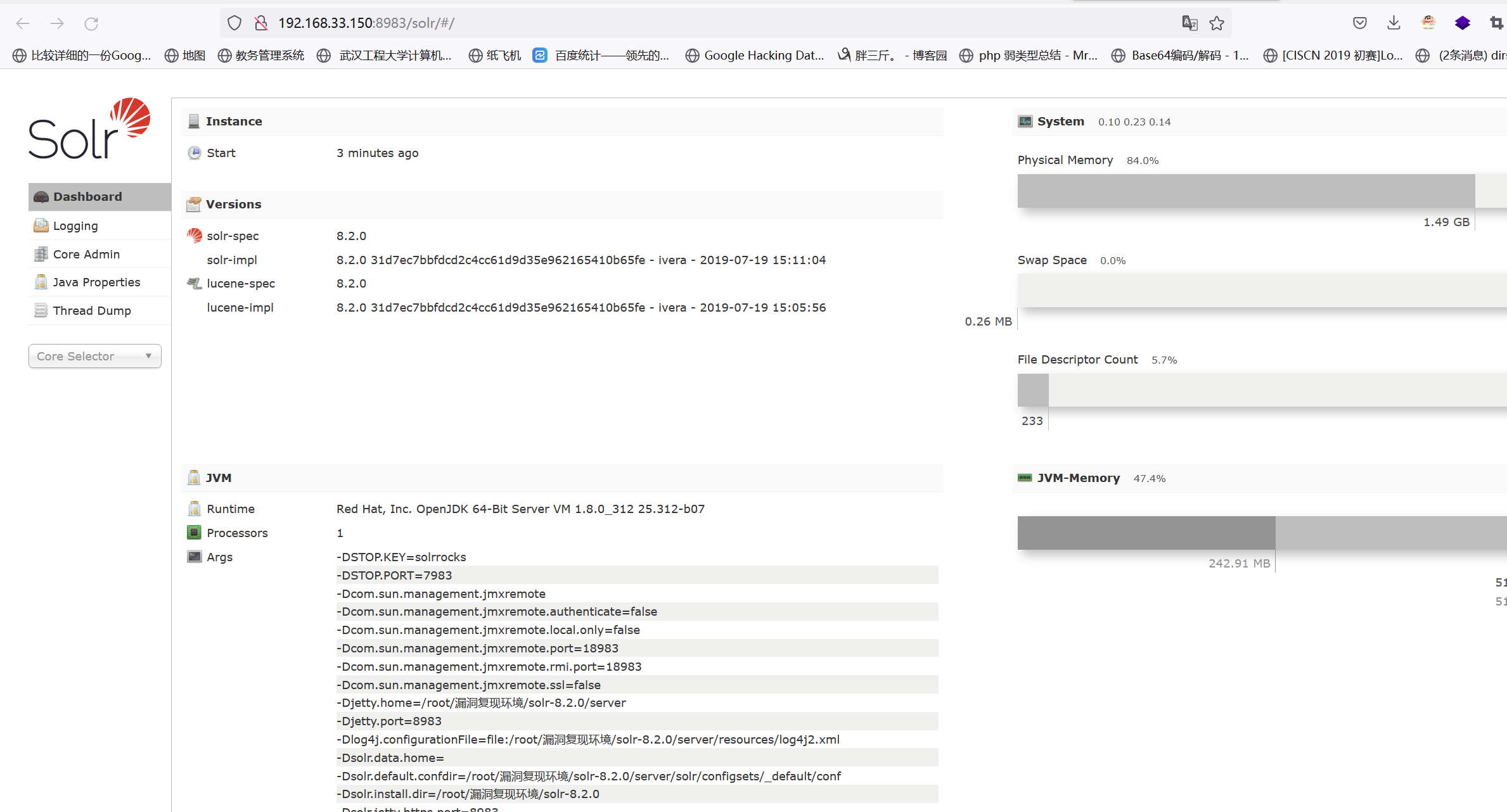Click the clock icon beside Start
The width and height of the screenshot is (1507, 812).
194,153
